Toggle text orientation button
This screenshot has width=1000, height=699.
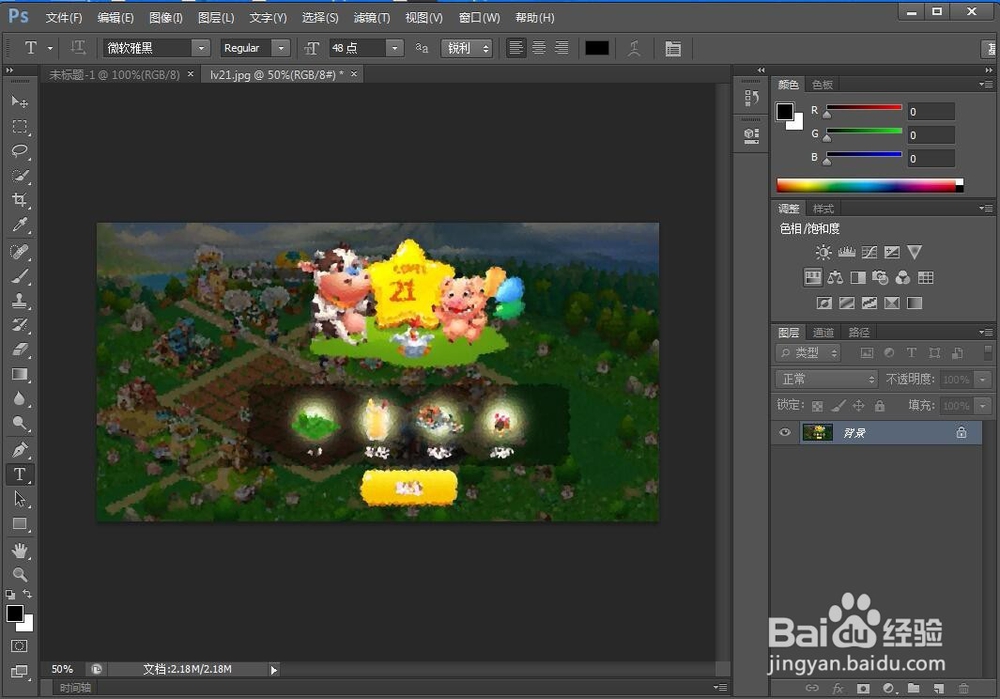pyautogui.click(x=78, y=48)
